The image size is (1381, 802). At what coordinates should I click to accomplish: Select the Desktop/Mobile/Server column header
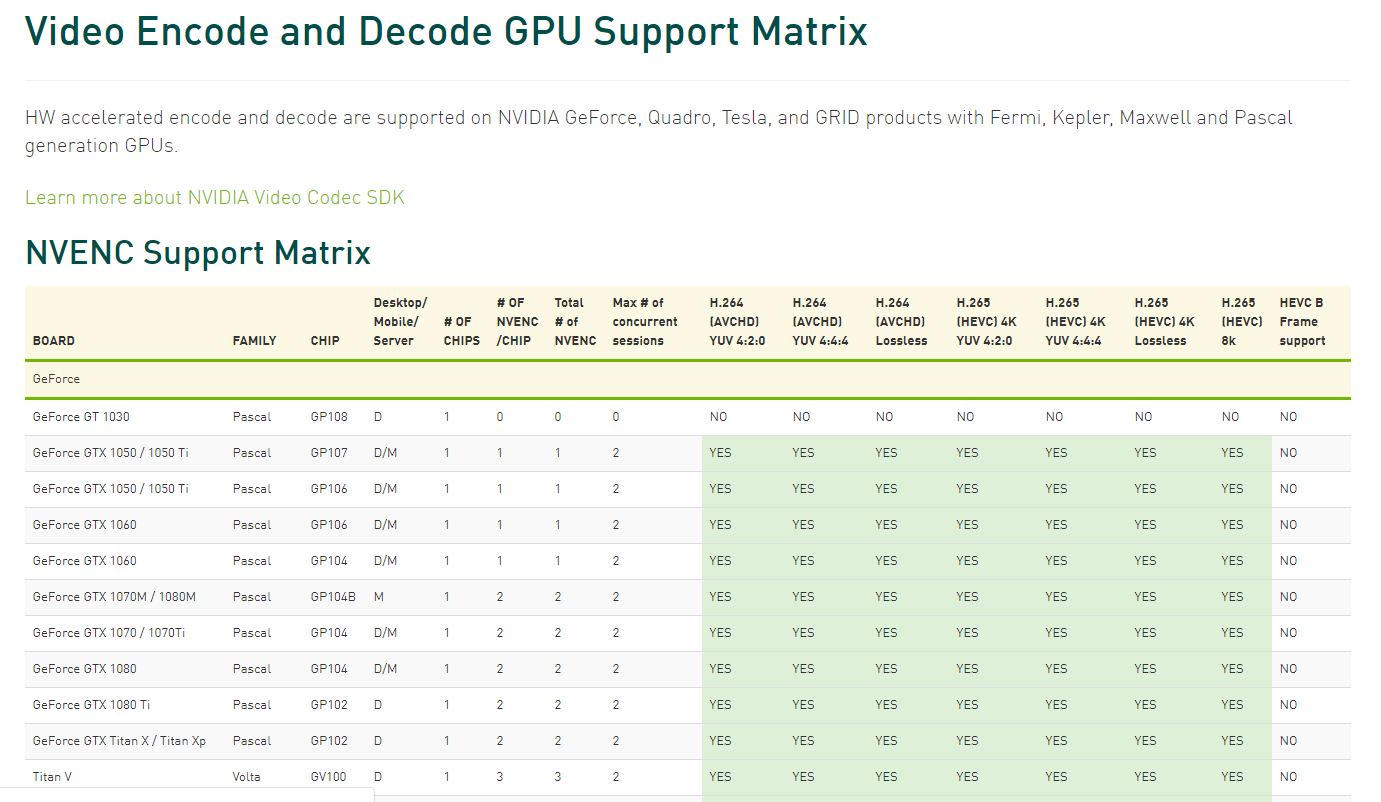click(400, 322)
